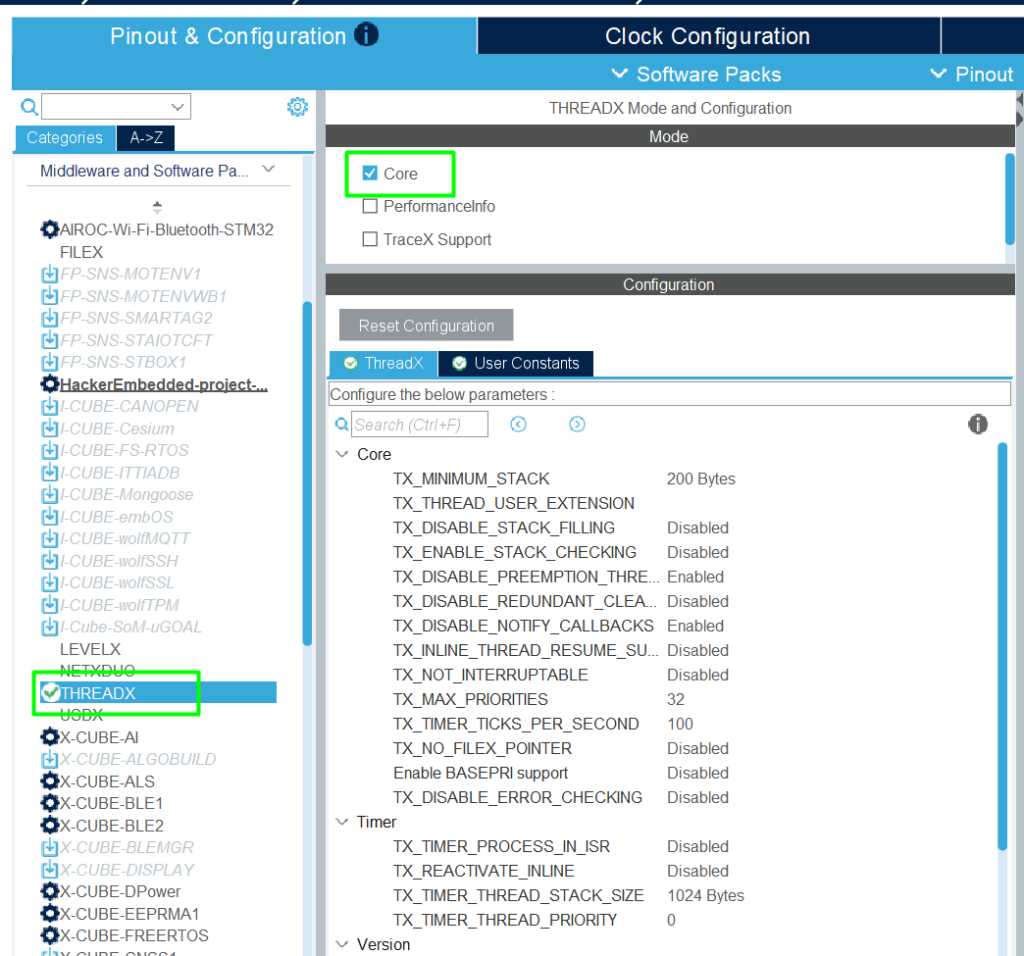Click the previous search result arrow icon
Screen dimensions: 1024x956
(x=518, y=425)
